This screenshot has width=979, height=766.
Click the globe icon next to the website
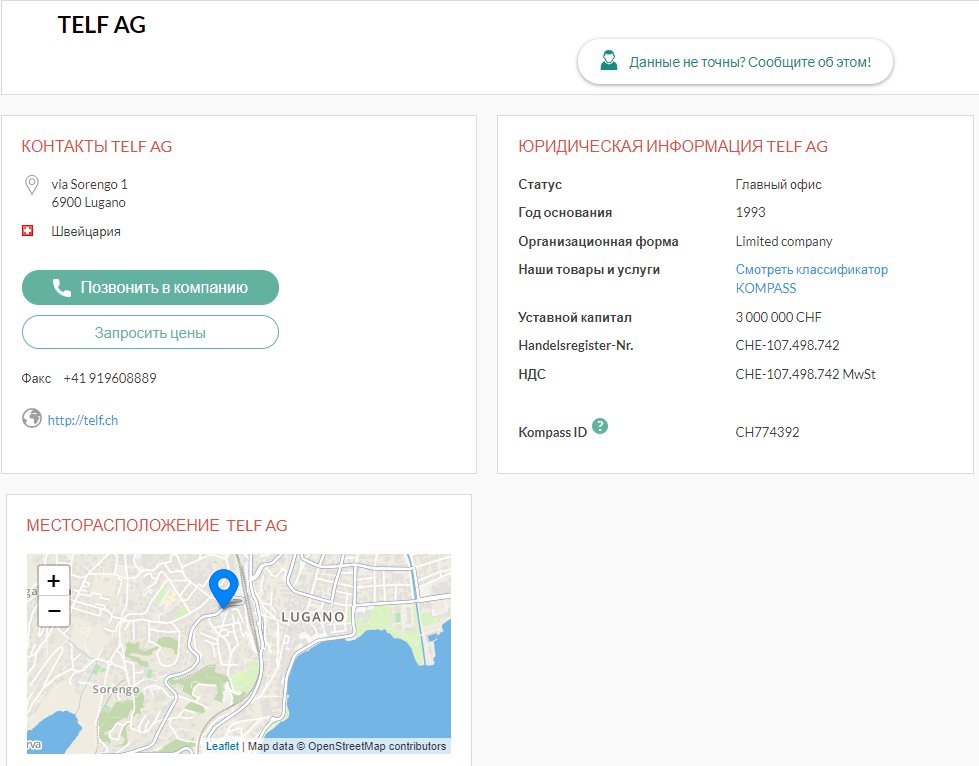pyautogui.click(x=31, y=418)
